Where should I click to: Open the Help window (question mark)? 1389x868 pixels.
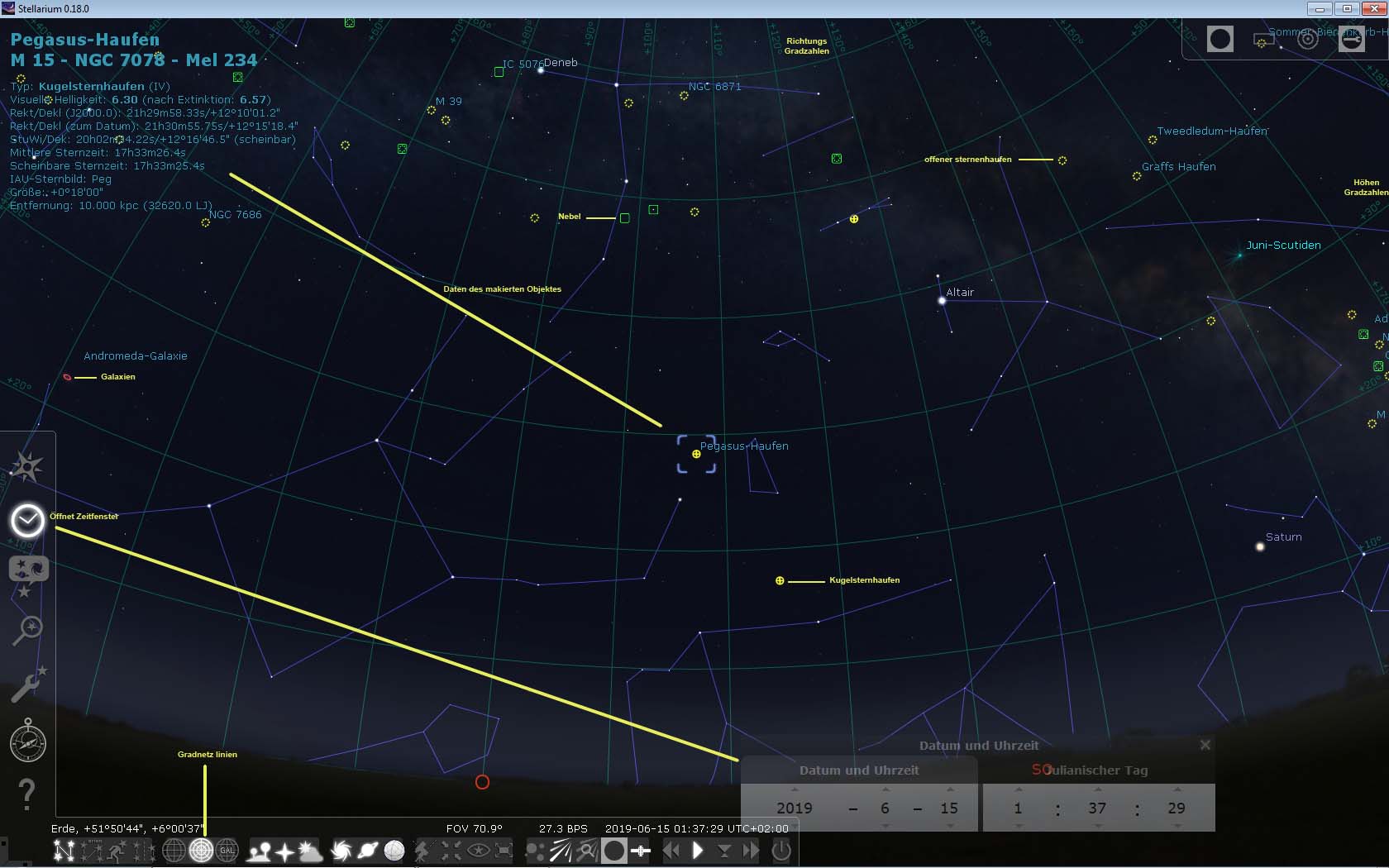click(27, 794)
